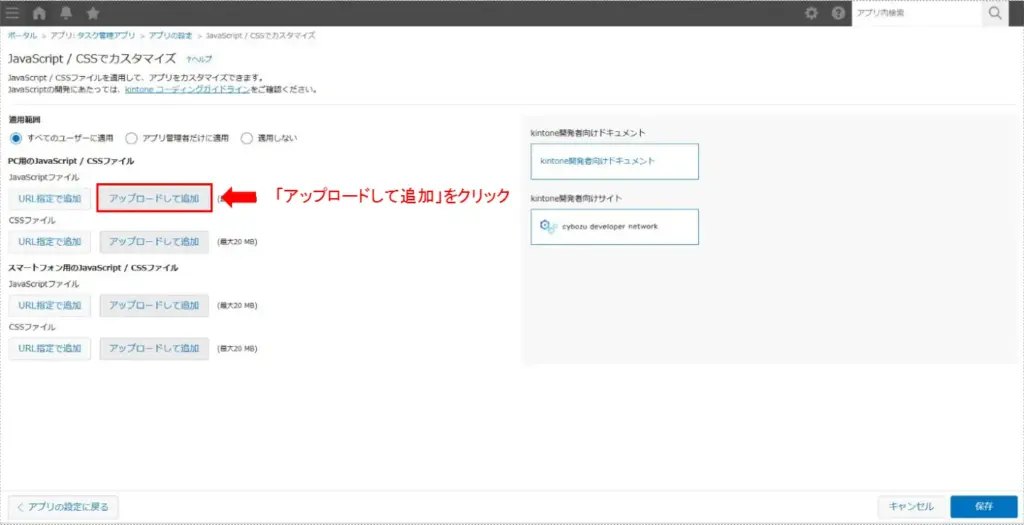This screenshot has height=525, width=1024.
Task: Click kintone開発者向けサイト label
Action: coord(575,197)
